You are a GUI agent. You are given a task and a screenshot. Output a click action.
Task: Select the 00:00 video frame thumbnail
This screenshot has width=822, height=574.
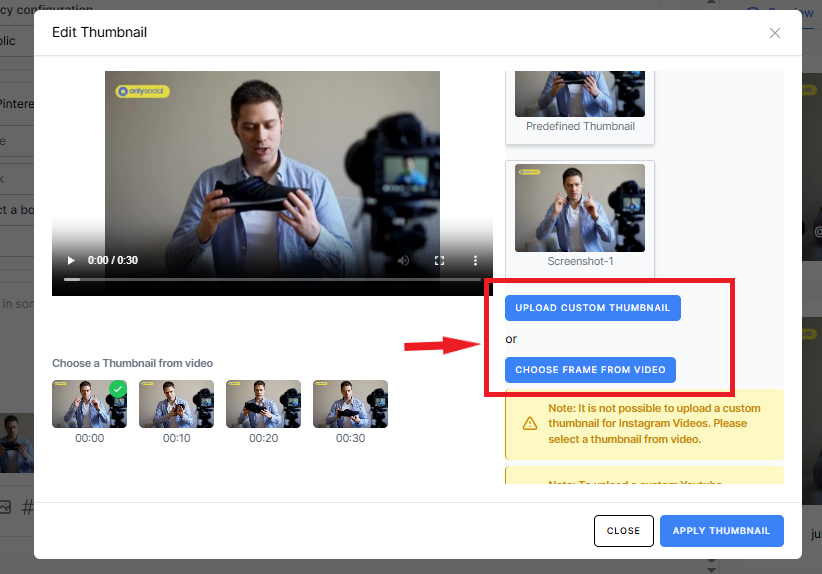(x=89, y=404)
